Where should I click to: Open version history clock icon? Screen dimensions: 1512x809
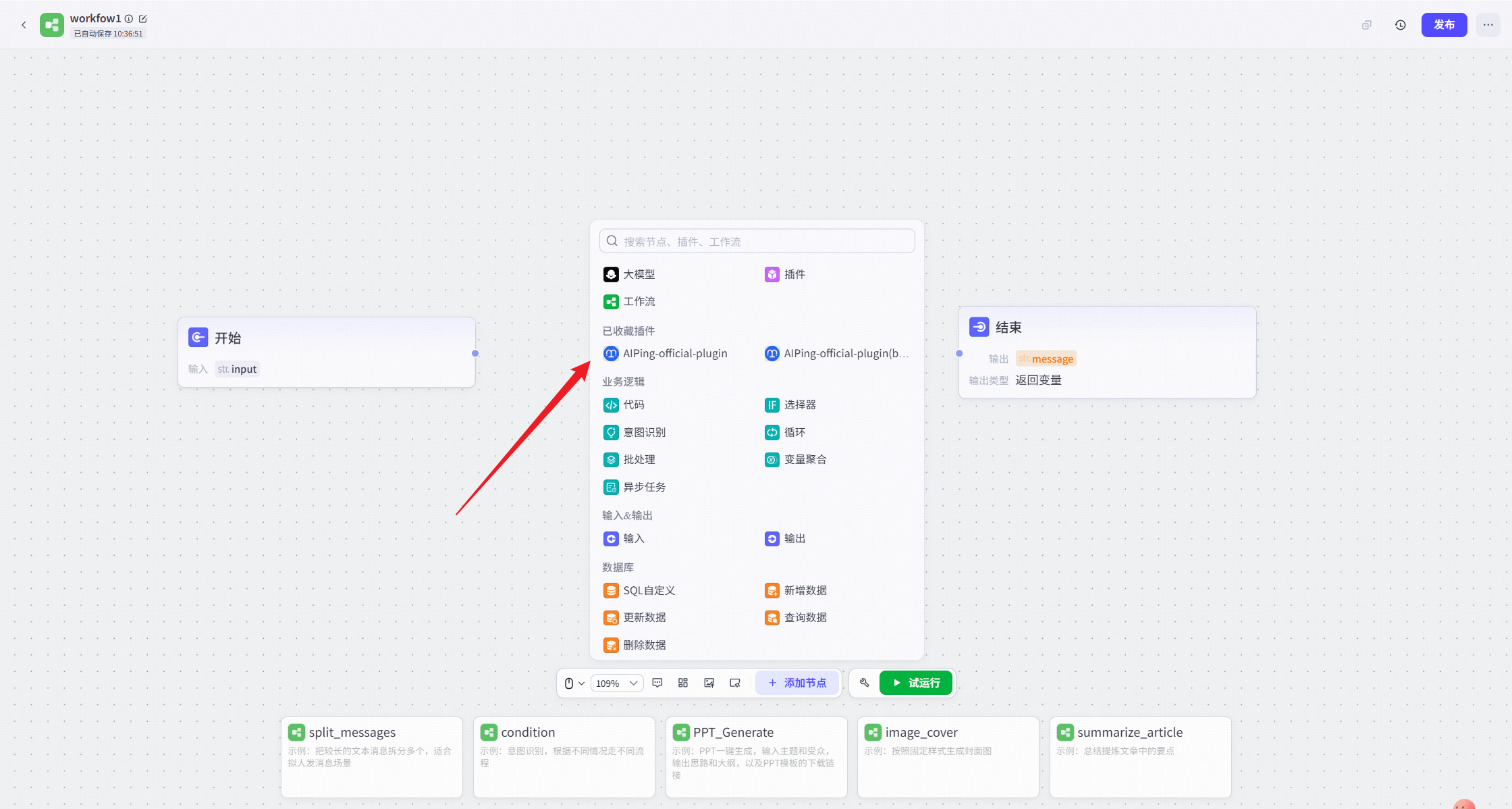pyautogui.click(x=1401, y=25)
